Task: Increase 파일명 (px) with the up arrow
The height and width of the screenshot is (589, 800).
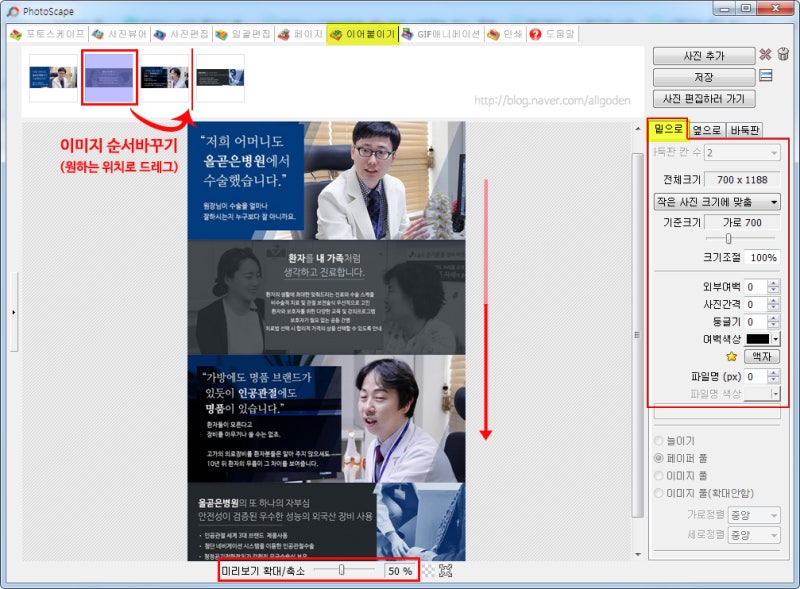Action: point(773,374)
